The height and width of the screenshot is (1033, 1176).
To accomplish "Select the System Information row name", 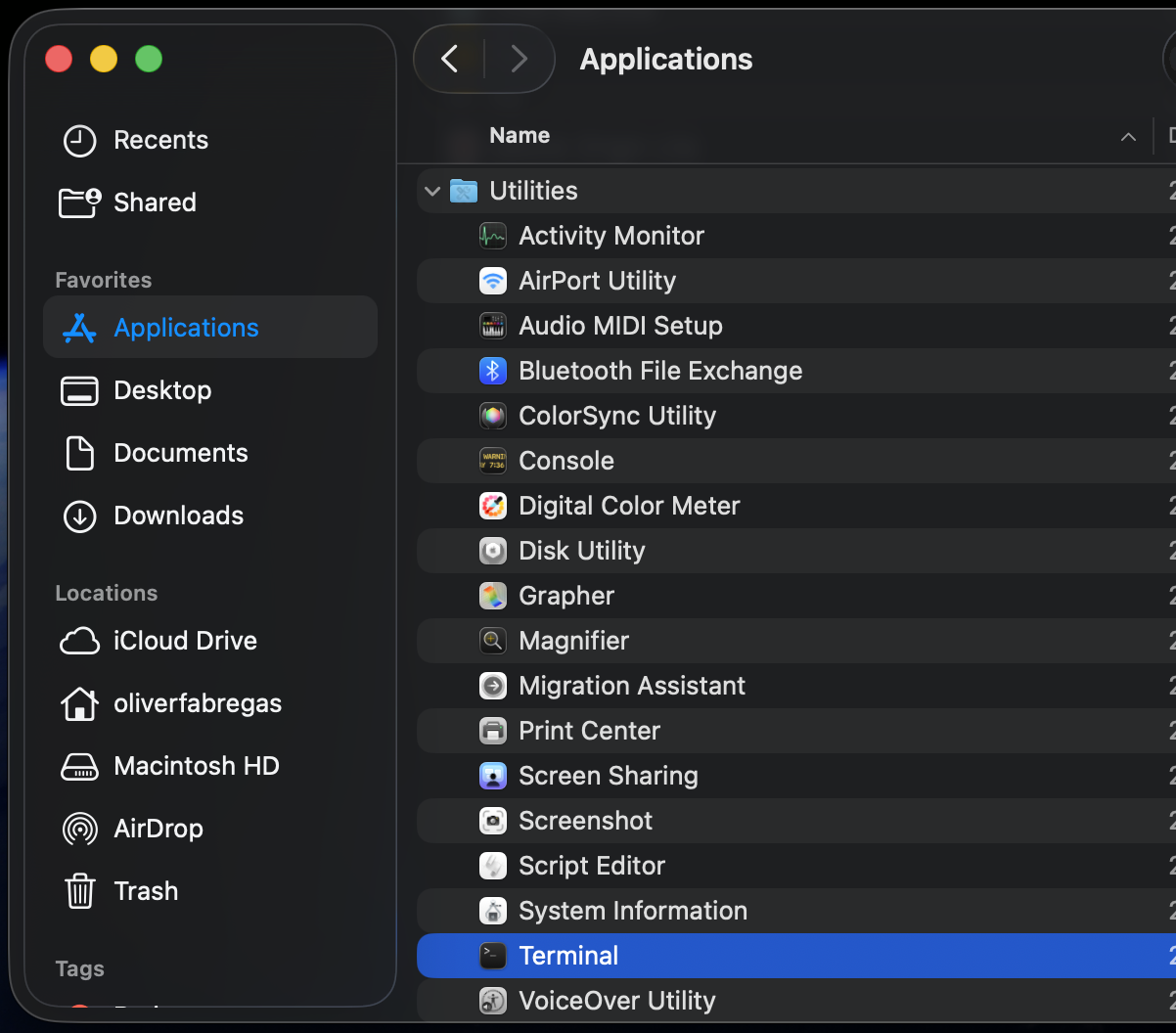I will [633, 911].
